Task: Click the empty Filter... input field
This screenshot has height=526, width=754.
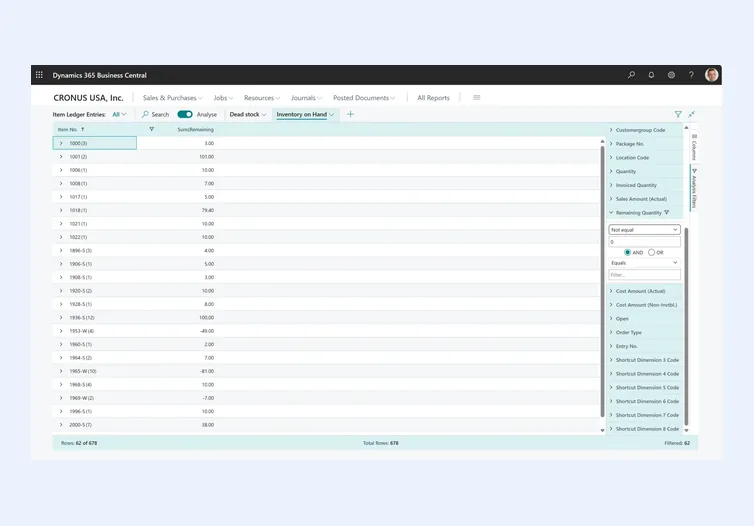Action: tap(644, 275)
